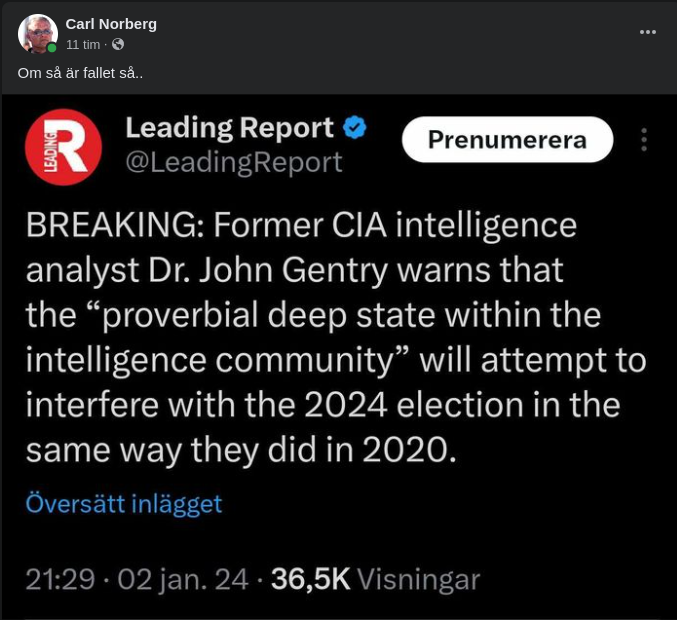Click the '2024 election' text line in tweet
Image resolution: width=677 pixels, height=620 pixels.
[x=323, y=405]
